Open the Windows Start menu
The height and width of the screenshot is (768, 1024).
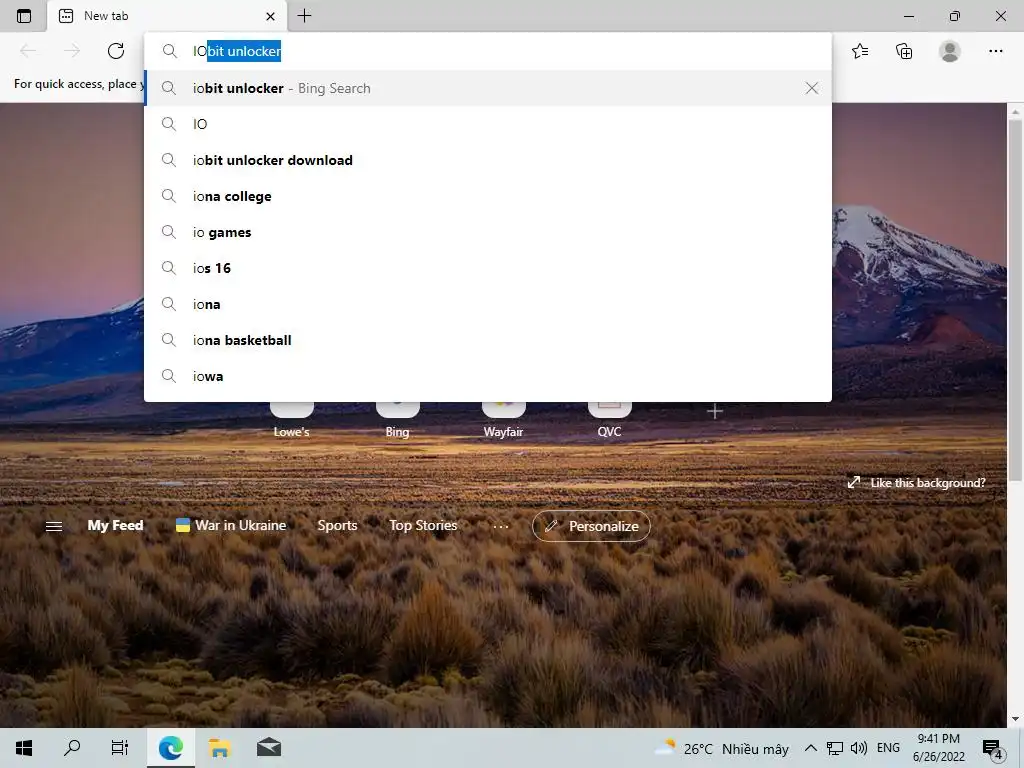click(24, 748)
